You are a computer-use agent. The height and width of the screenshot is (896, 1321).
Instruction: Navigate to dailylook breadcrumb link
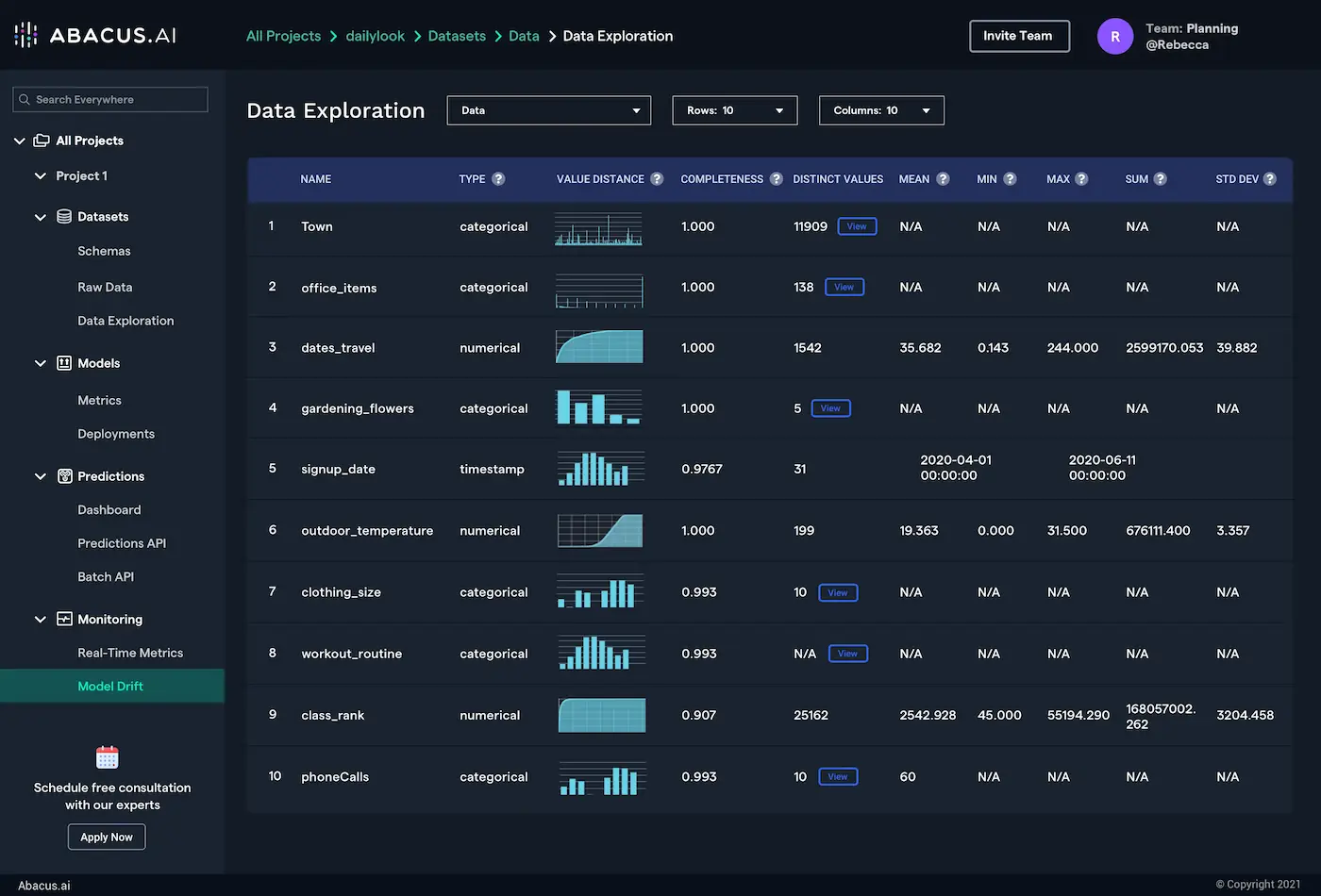(375, 36)
